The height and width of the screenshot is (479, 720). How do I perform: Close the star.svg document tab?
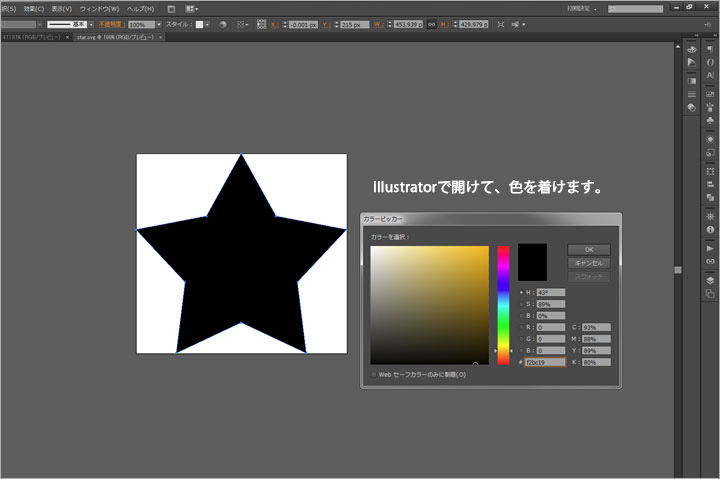[161, 37]
